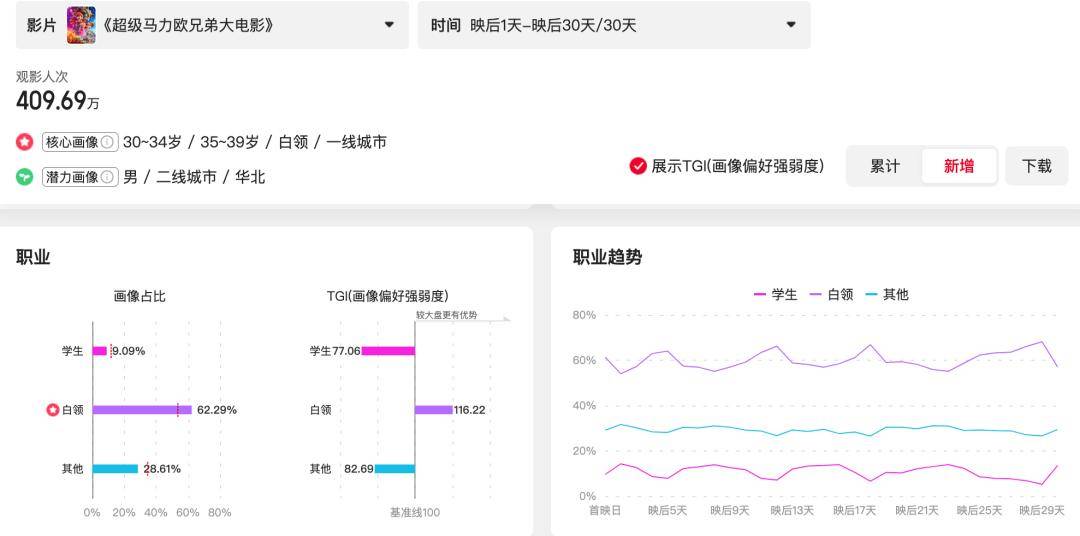Toggle the 白领 legend series
Image resolution: width=1080 pixels, height=536 pixels.
coord(832,295)
